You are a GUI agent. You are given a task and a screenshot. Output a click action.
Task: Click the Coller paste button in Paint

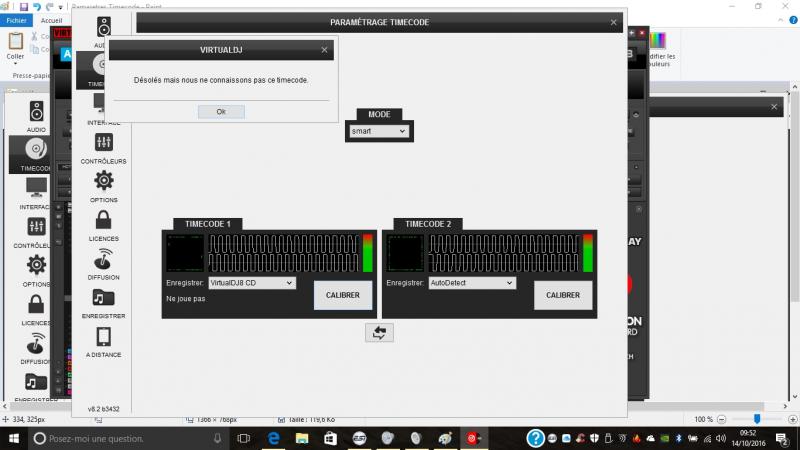(15, 47)
